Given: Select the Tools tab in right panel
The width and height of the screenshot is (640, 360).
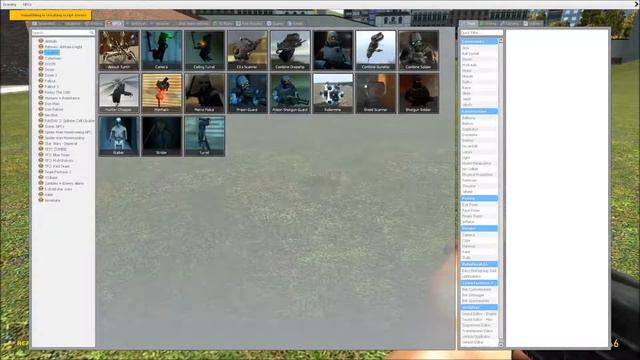Looking at the screenshot, I should point(468,24).
